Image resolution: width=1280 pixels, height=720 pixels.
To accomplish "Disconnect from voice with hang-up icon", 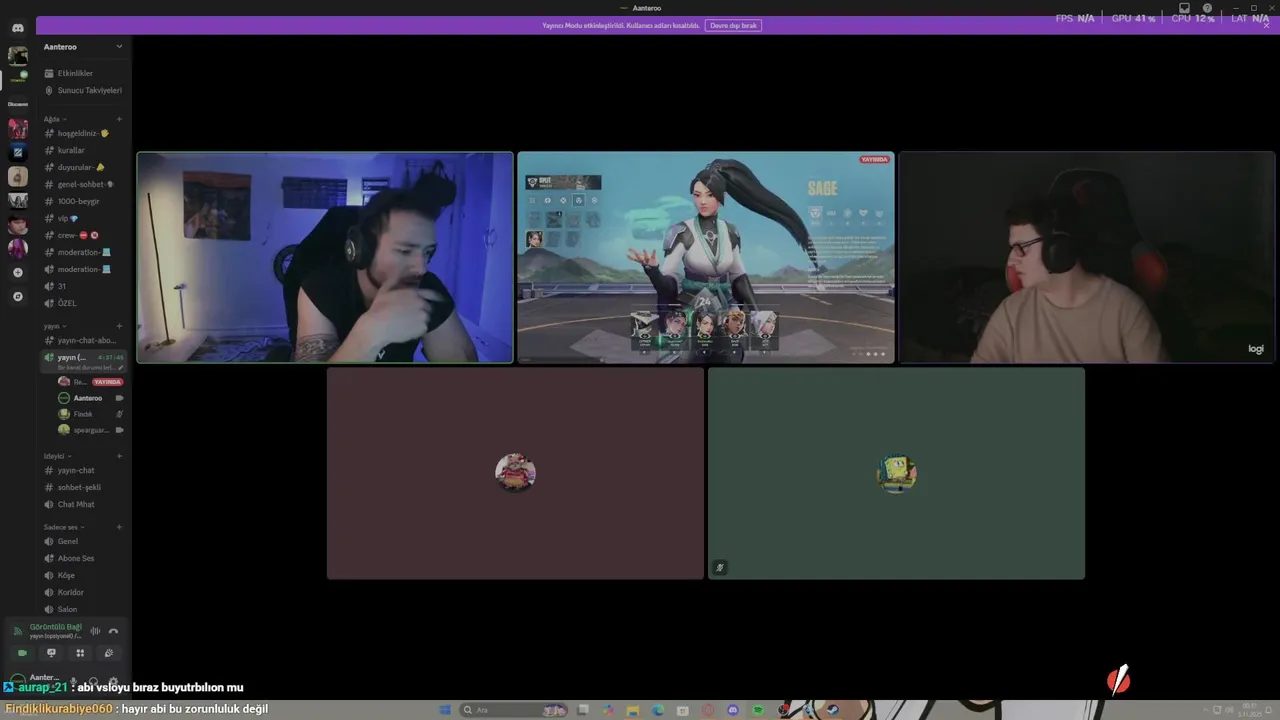I will [113, 631].
